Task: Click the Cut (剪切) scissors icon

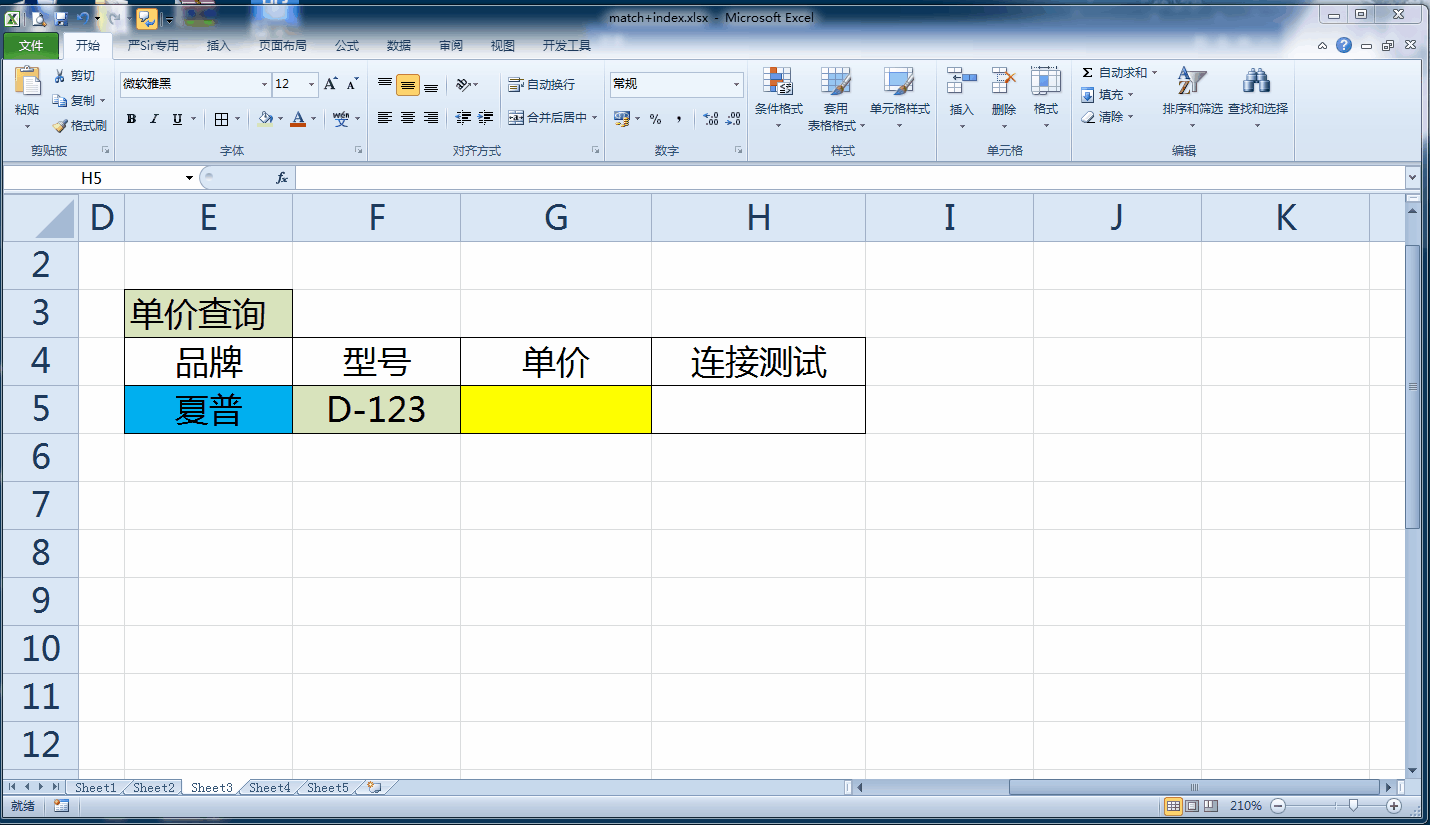Action: [x=60, y=76]
